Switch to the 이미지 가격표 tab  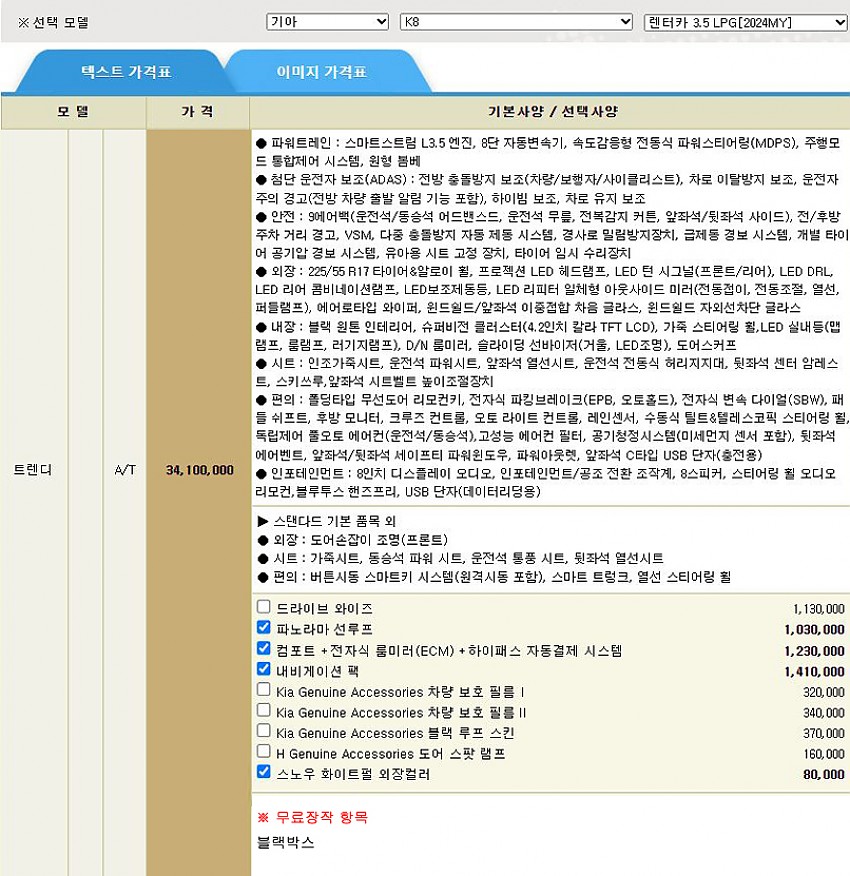point(321,72)
